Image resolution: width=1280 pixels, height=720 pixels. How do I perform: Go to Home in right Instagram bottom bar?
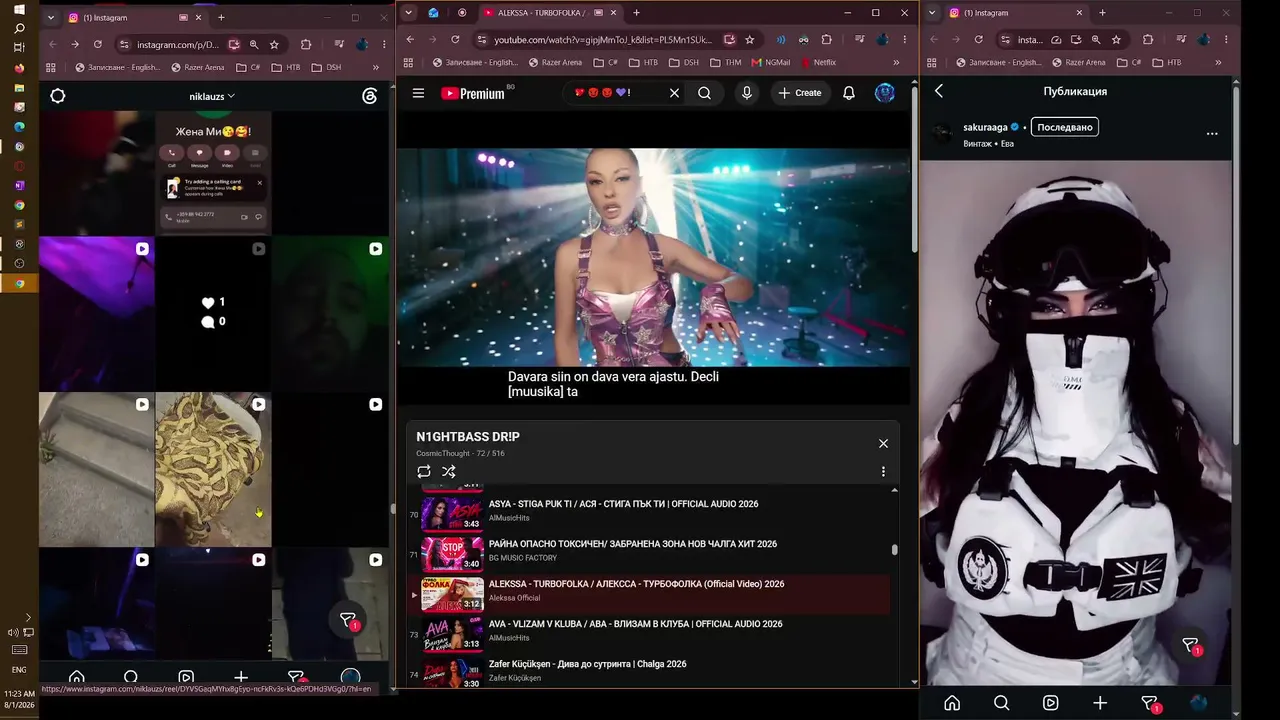pyautogui.click(x=952, y=703)
